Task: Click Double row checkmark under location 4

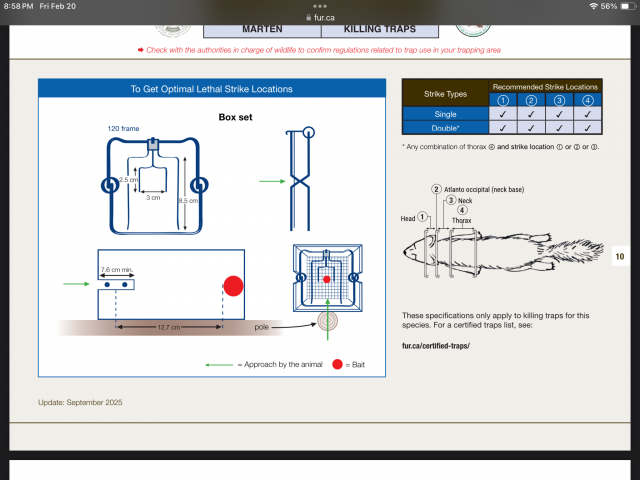Action: 588,128
